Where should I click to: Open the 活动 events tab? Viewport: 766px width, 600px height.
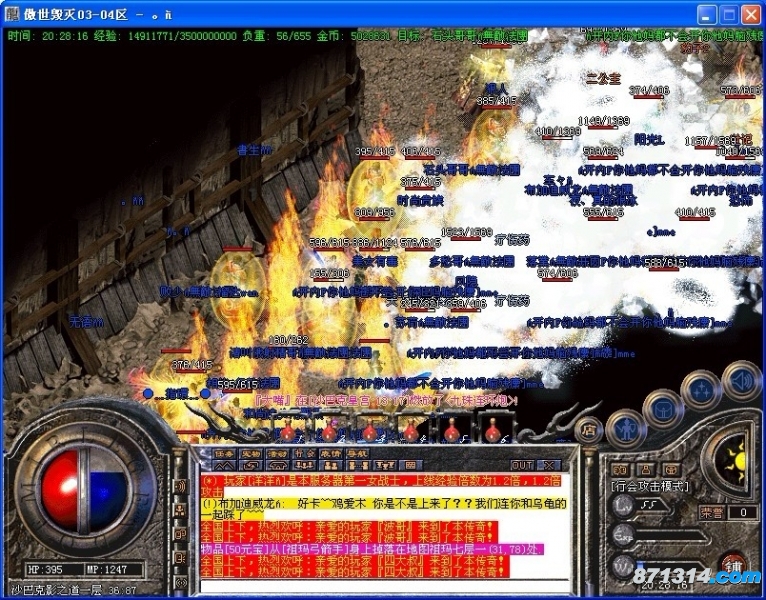[x=277, y=453]
